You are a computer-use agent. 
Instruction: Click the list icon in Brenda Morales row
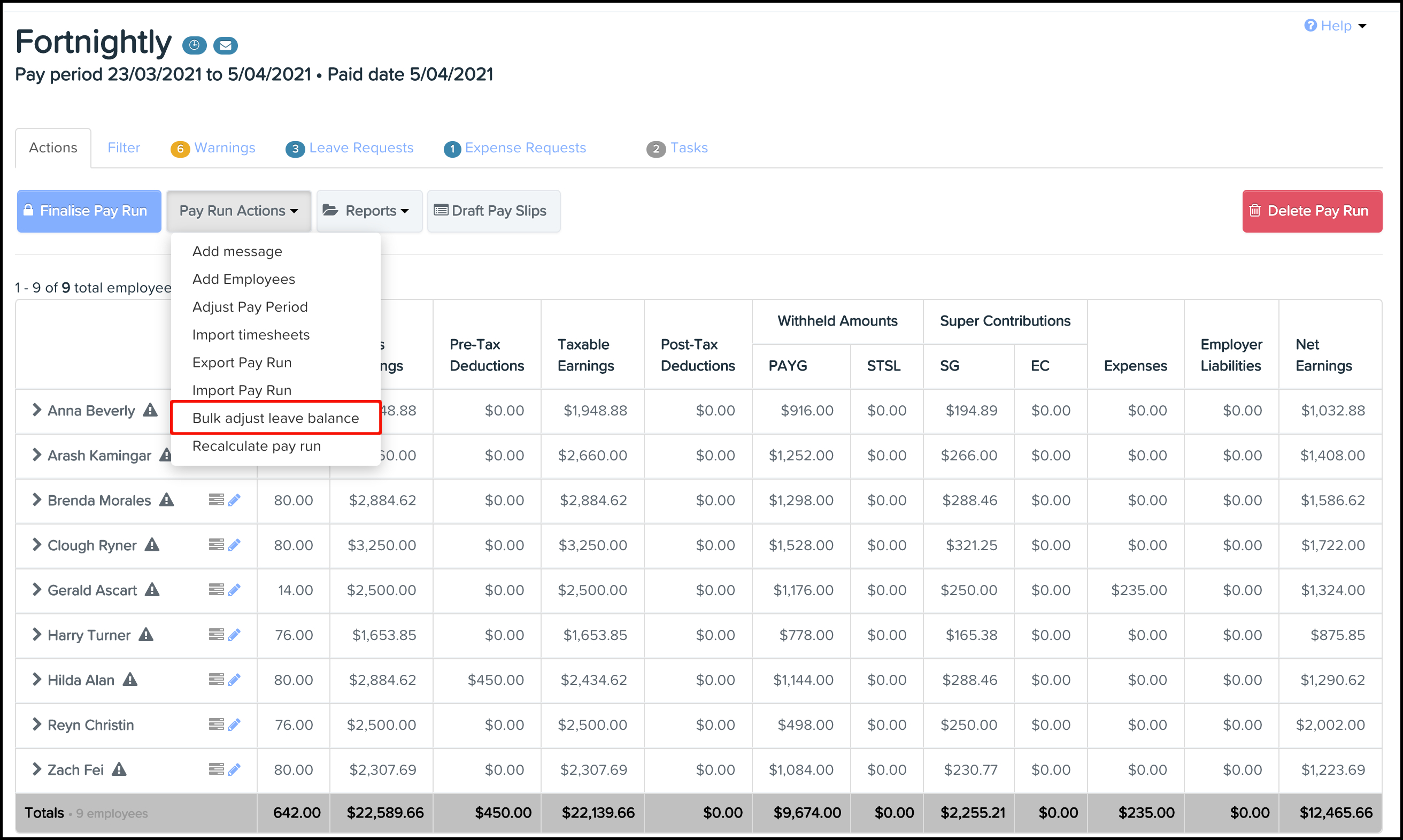pos(216,500)
